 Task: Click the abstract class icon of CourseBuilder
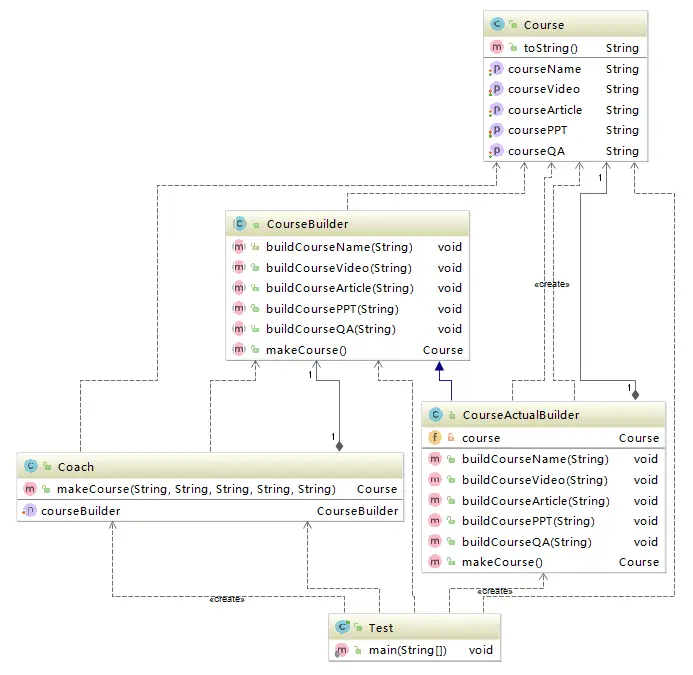[239, 224]
